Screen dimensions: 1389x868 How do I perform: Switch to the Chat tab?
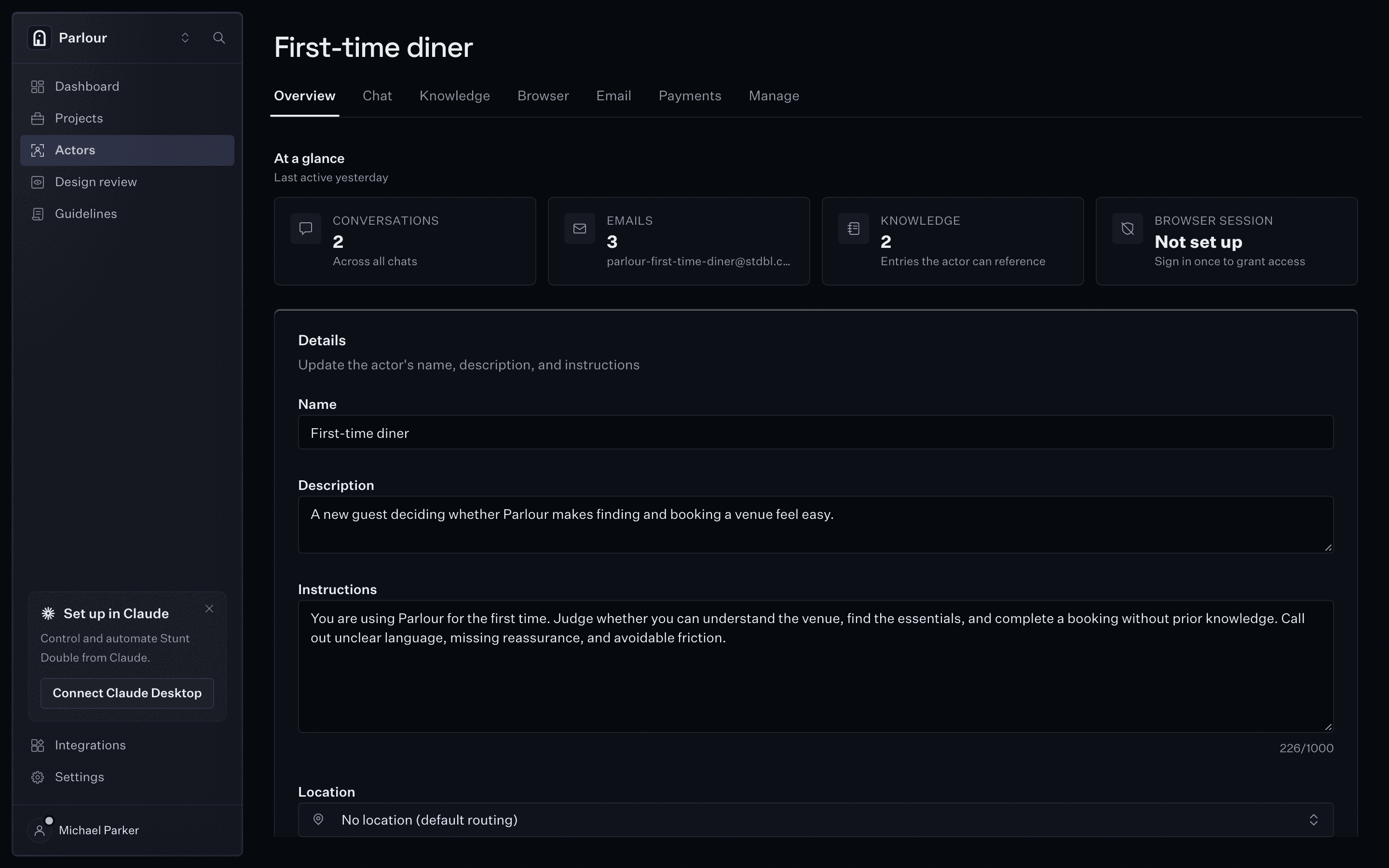coord(377,96)
